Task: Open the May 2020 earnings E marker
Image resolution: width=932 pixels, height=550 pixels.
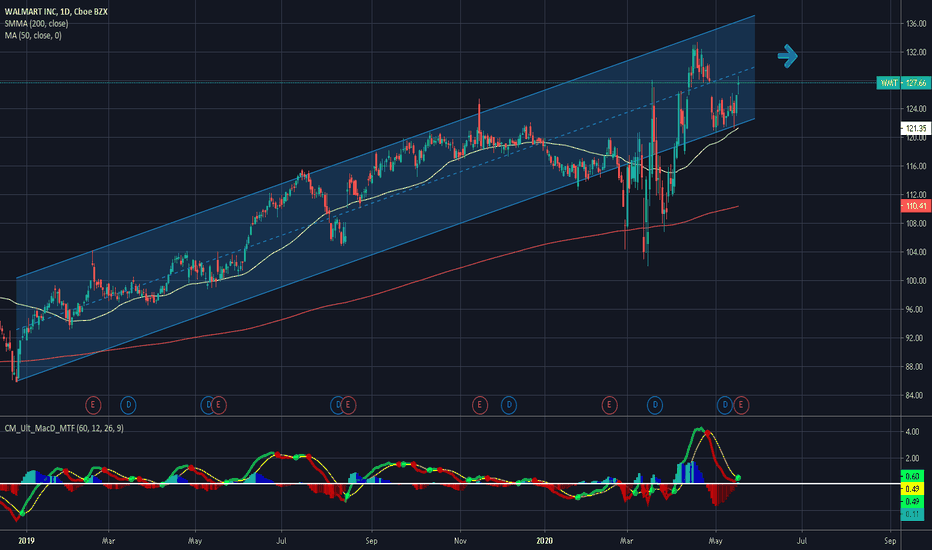Action: (741, 406)
